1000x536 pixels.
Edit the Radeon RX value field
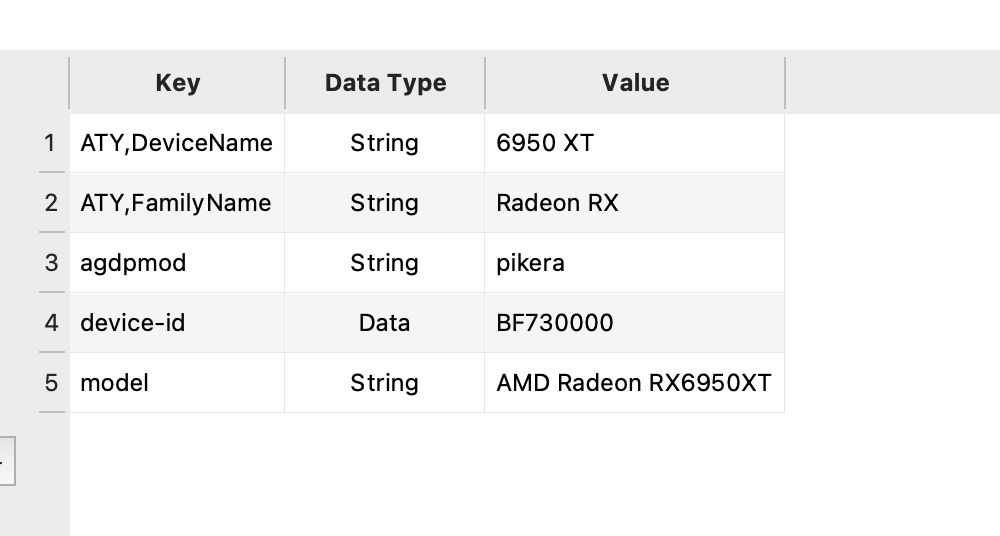click(635, 203)
